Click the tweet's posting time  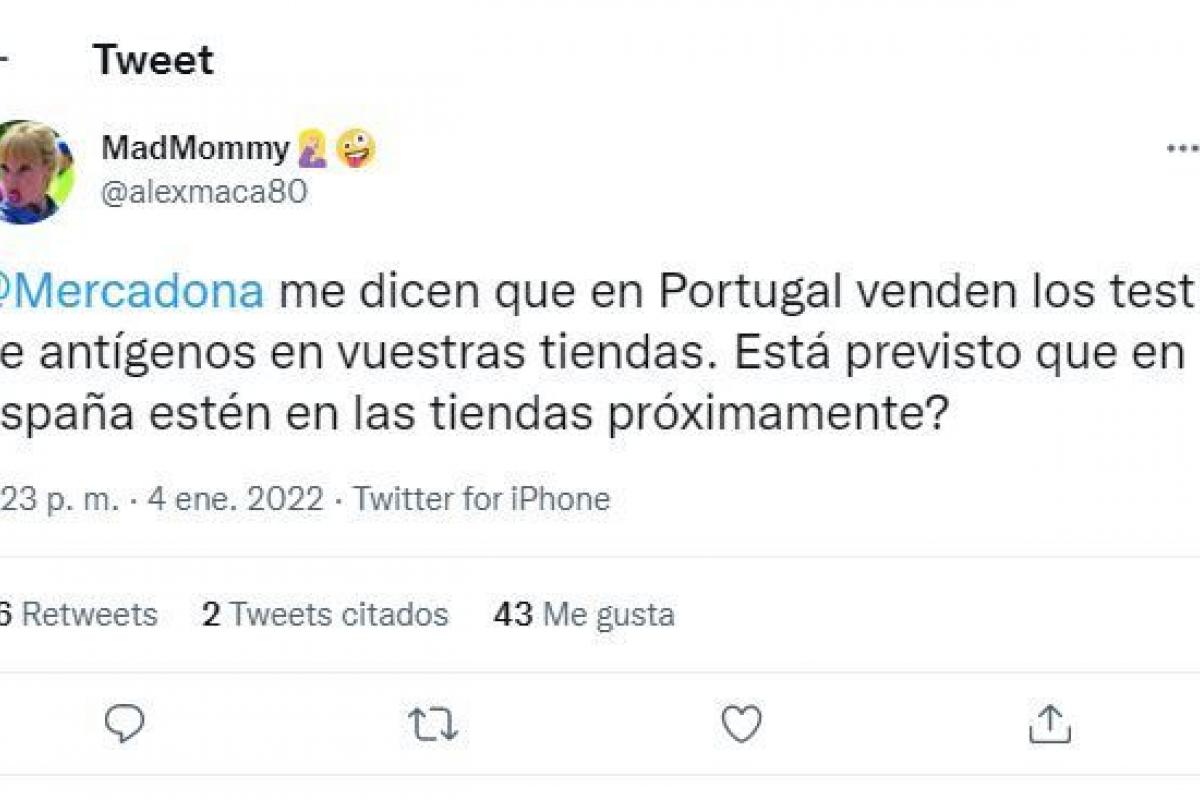point(58,498)
